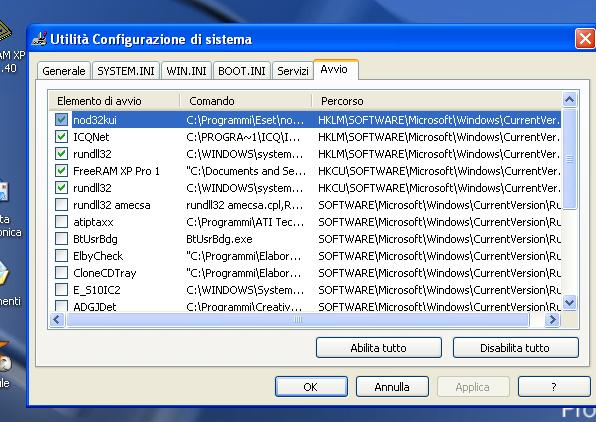
Task: Enable the rundll32 amecsa checkbox
Action: click(x=61, y=205)
